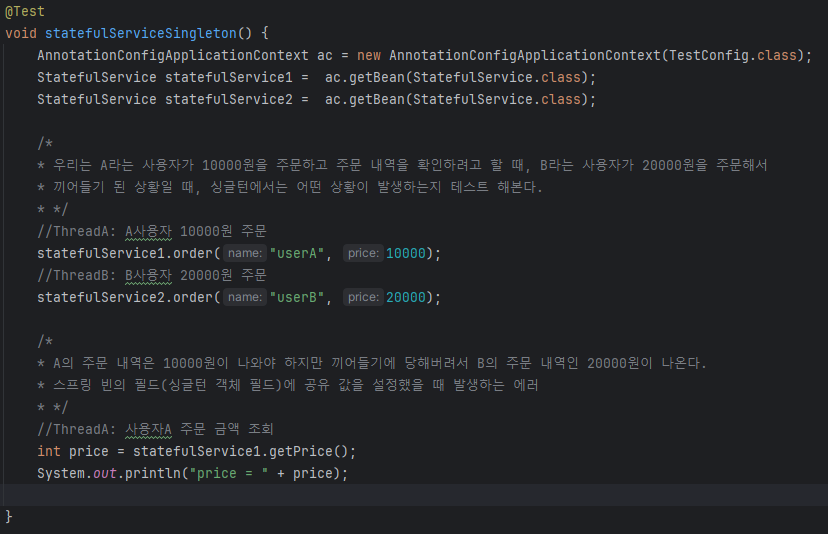Click the price variable after int
The image size is (828, 534).
89,452
